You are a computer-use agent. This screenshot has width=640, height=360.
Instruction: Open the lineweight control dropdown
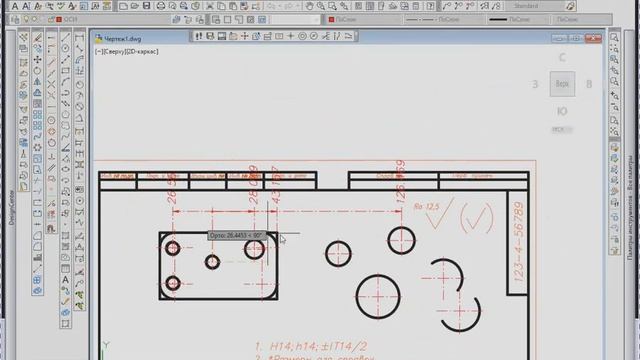518,19
